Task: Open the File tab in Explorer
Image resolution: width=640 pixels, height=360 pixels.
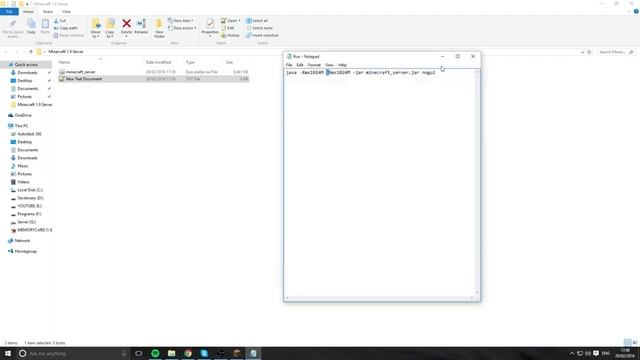Action: tap(9, 11)
